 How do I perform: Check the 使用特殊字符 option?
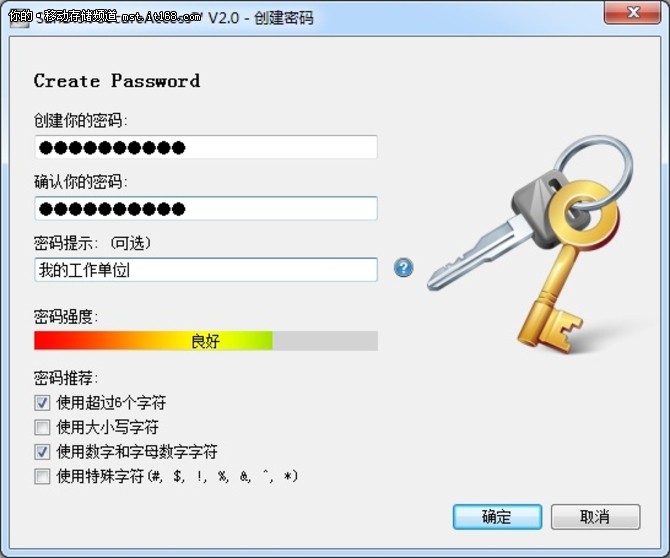pyautogui.click(x=42, y=476)
